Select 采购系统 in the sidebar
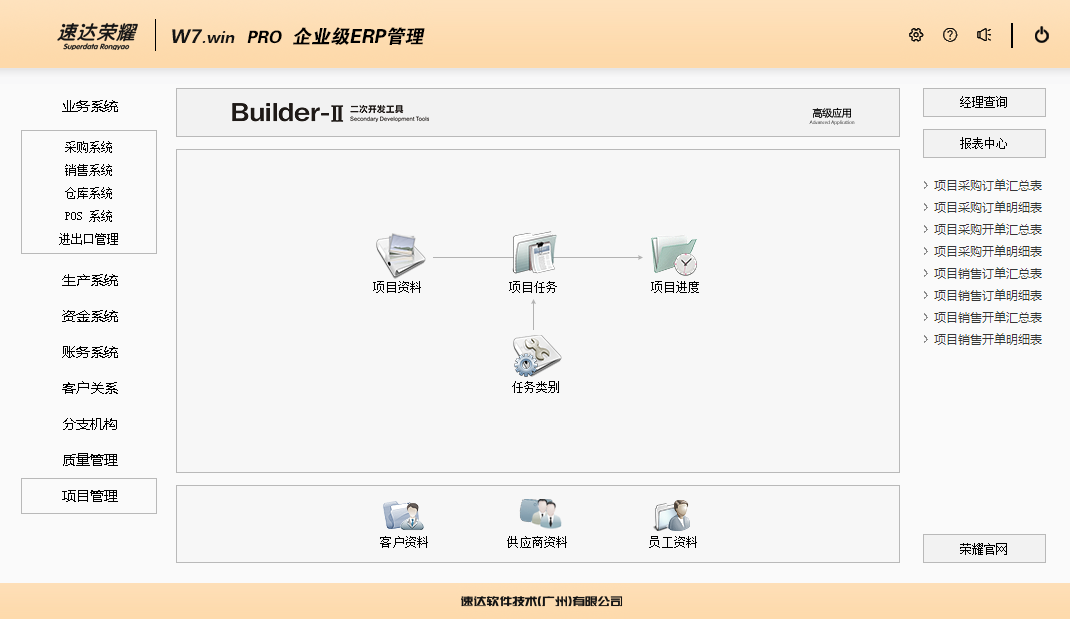1070x619 pixels. 89,148
